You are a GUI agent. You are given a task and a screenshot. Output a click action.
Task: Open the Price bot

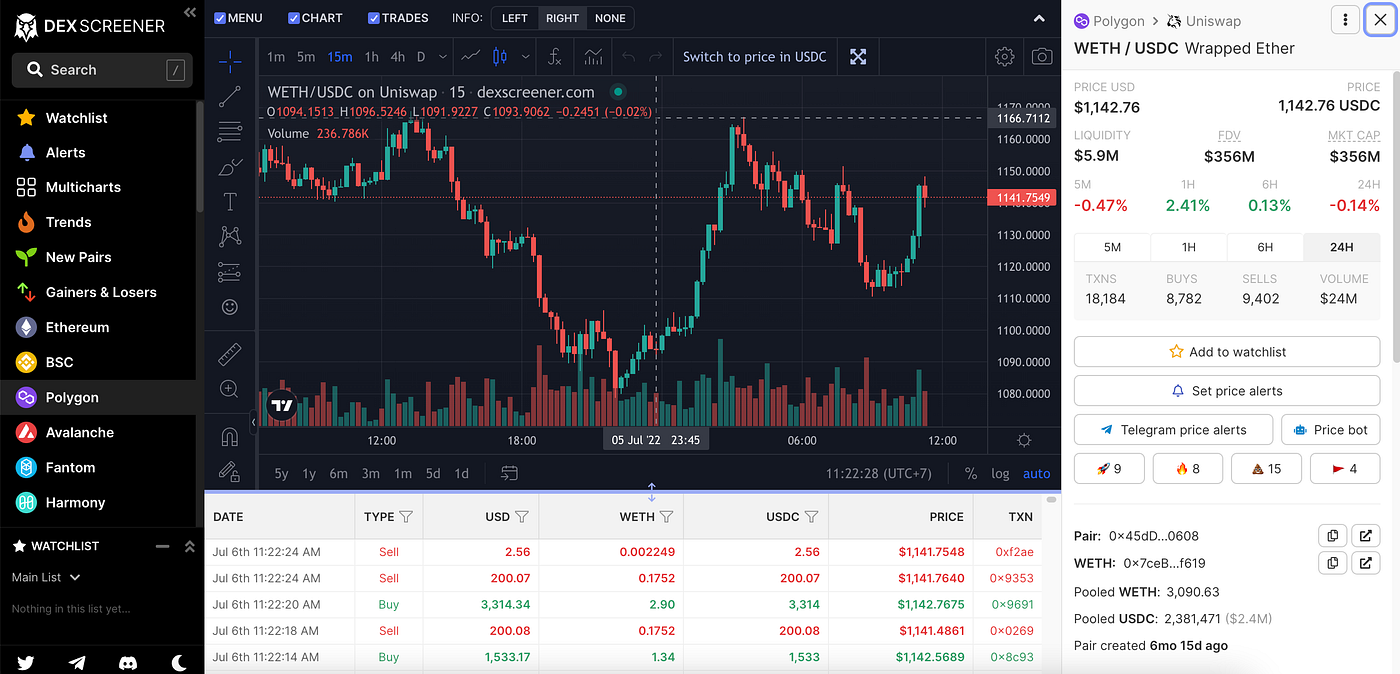tap(1331, 430)
